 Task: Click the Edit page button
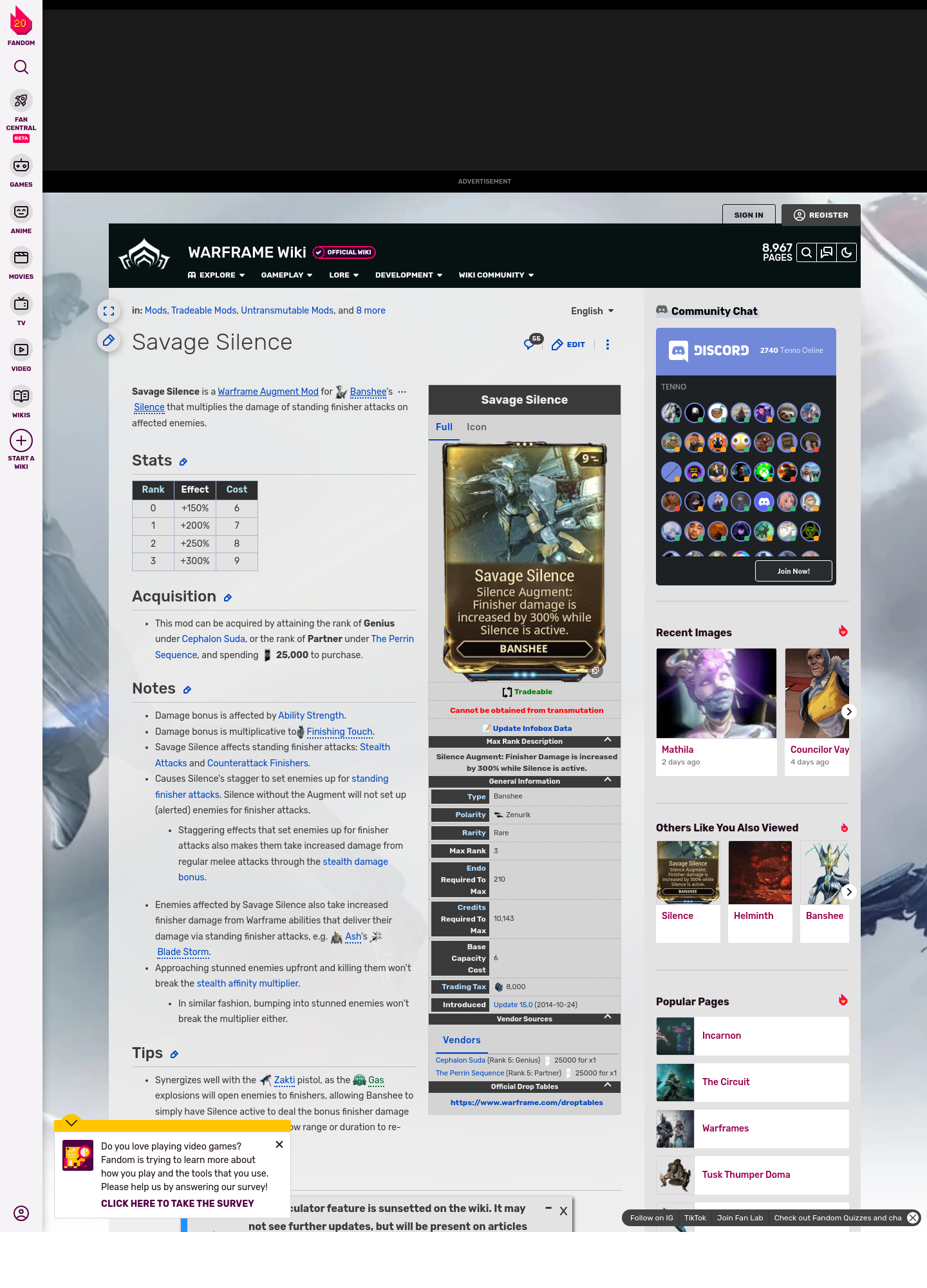[568, 345]
